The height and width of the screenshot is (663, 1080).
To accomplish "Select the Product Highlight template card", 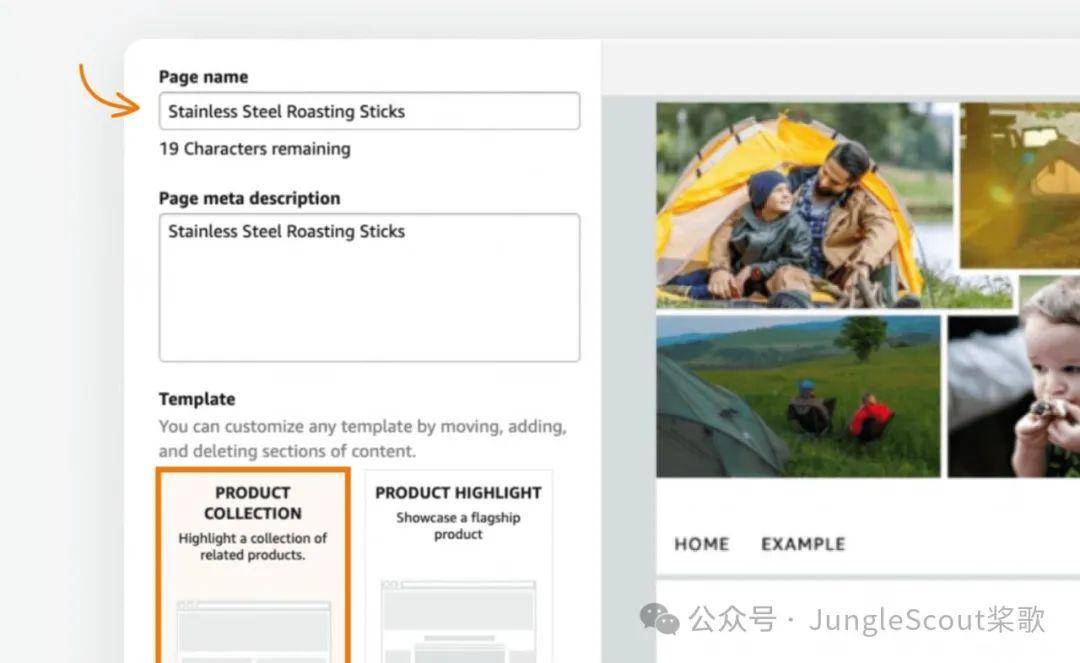I will coord(458,567).
